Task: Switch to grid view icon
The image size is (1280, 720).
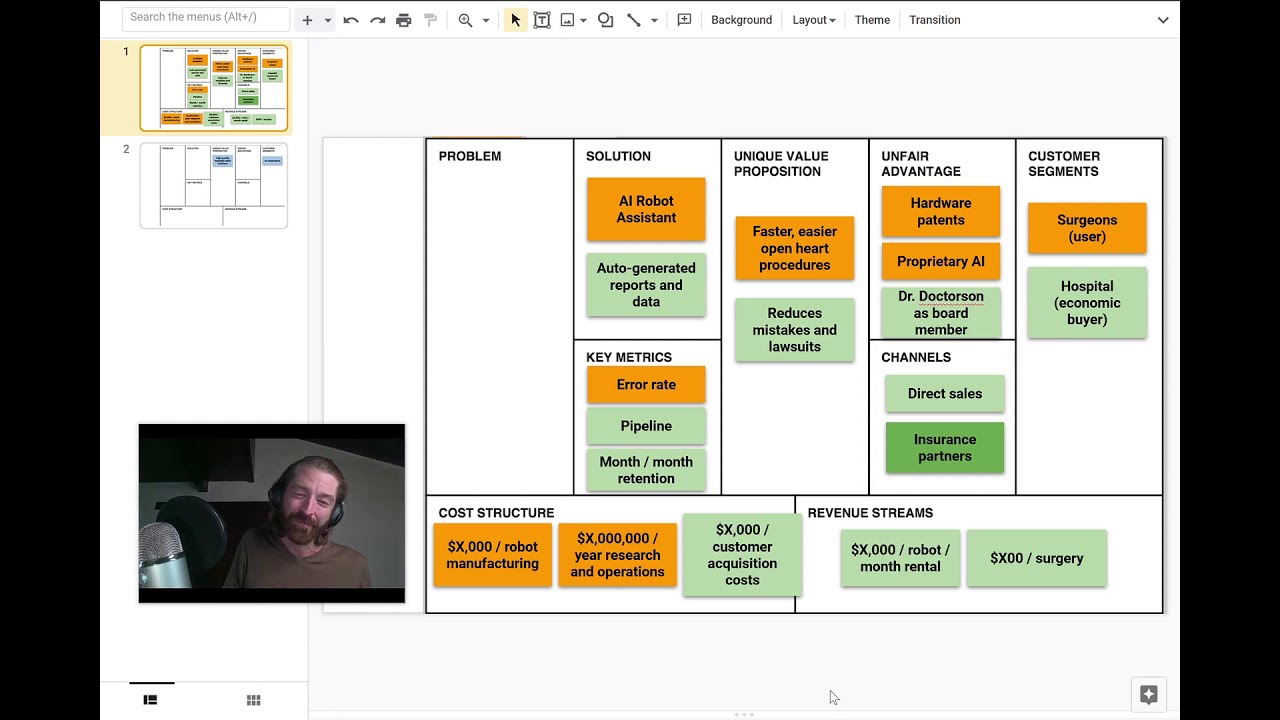Action: click(254, 700)
